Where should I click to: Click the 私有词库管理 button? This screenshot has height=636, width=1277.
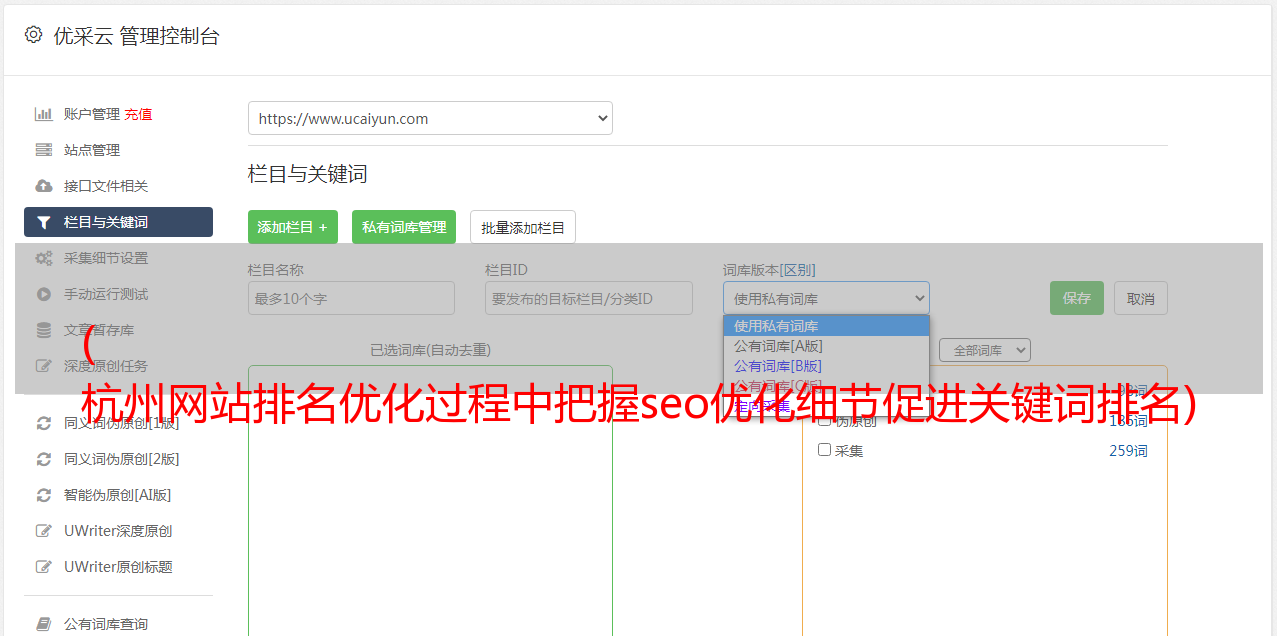point(404,227)
